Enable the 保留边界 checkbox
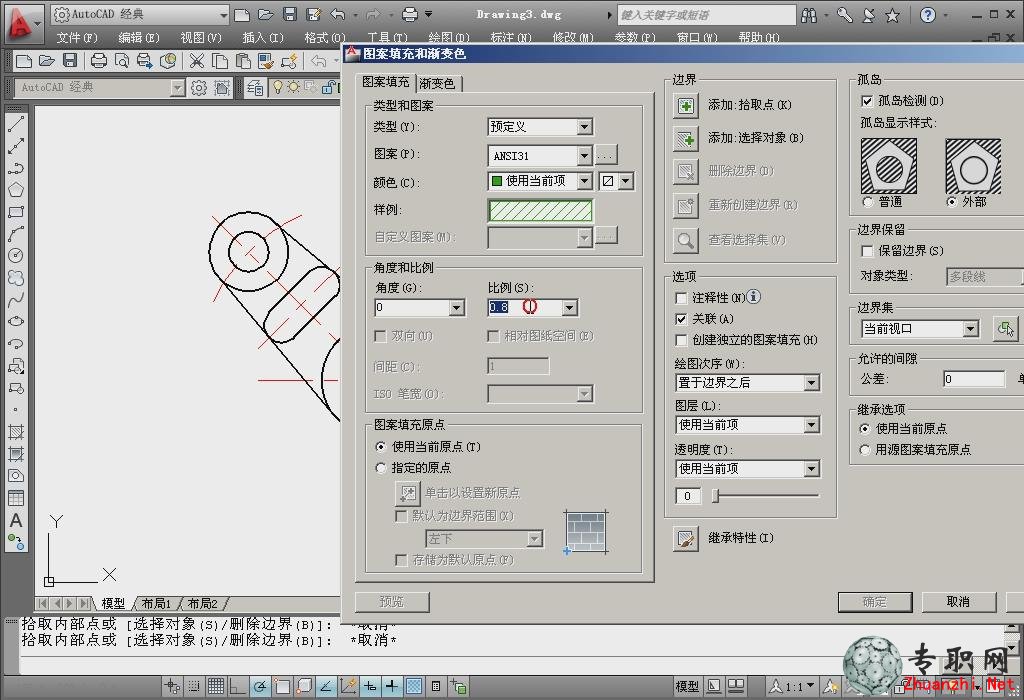 pos(867,251)
